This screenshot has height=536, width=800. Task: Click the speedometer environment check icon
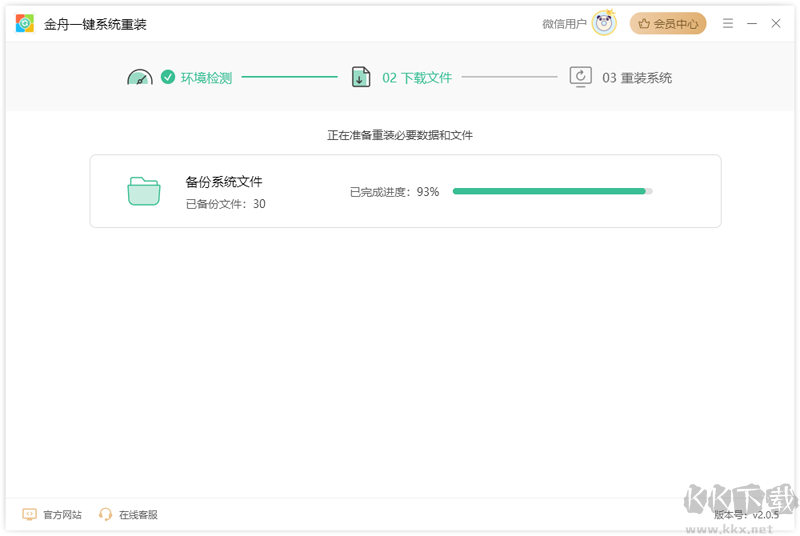[x=140, y=77]
